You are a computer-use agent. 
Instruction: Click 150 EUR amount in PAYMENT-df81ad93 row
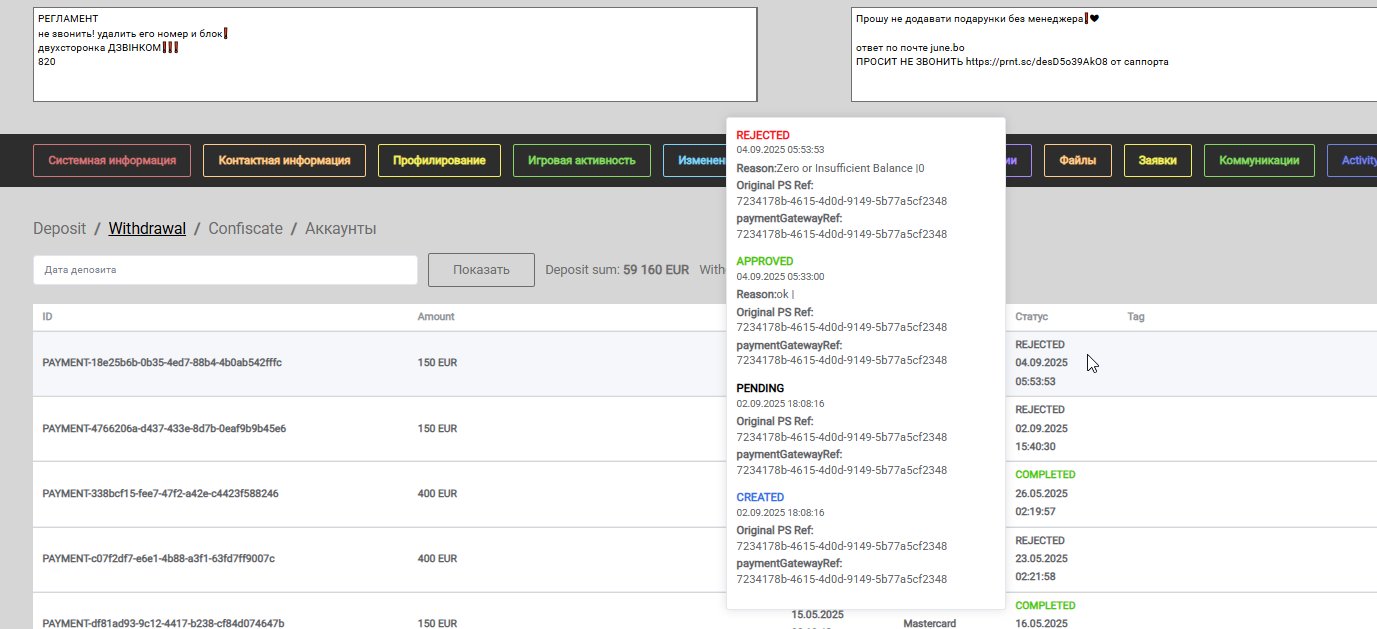coord(437,624)
